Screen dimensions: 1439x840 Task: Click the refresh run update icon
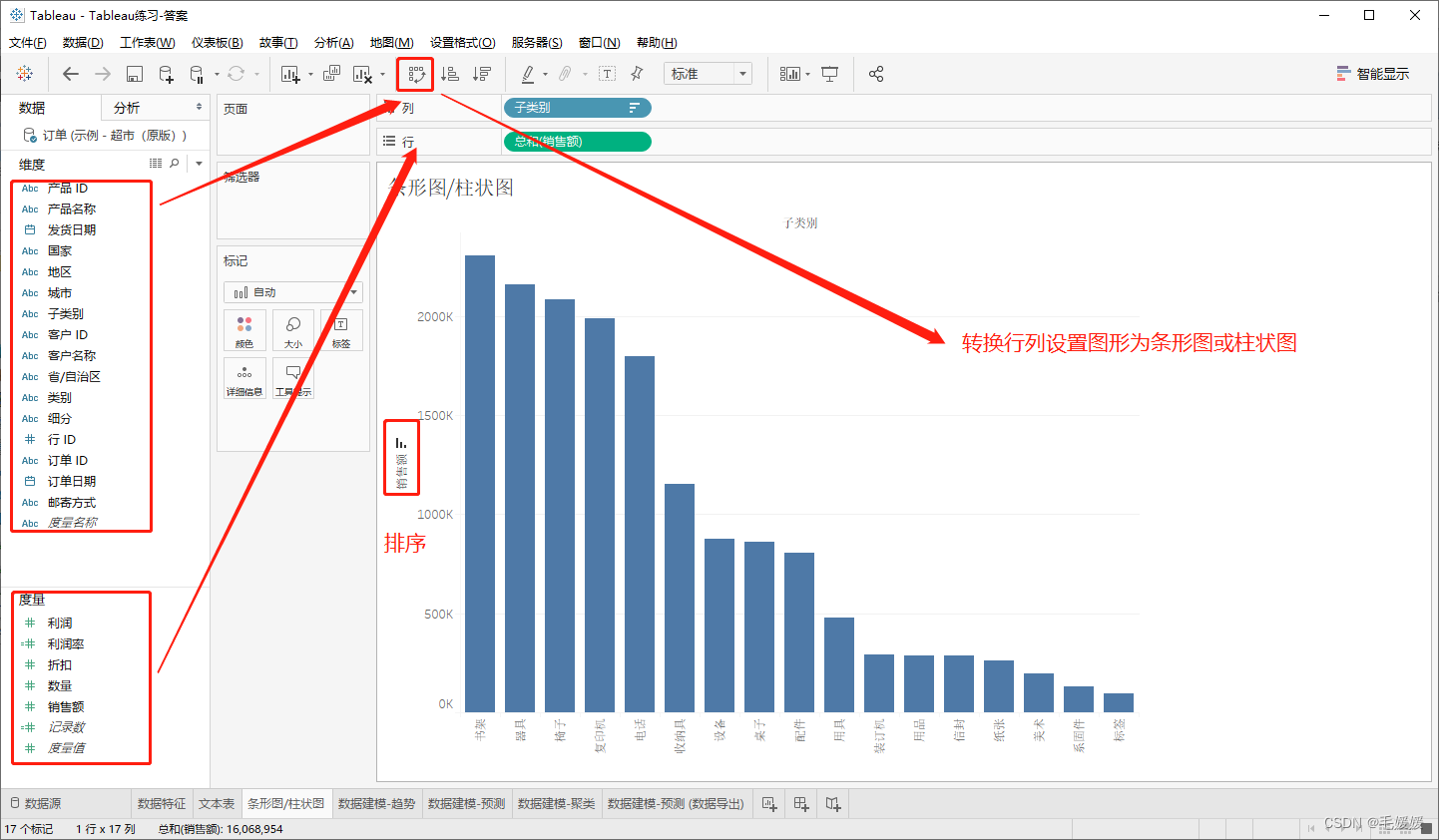tap(236, 74)
